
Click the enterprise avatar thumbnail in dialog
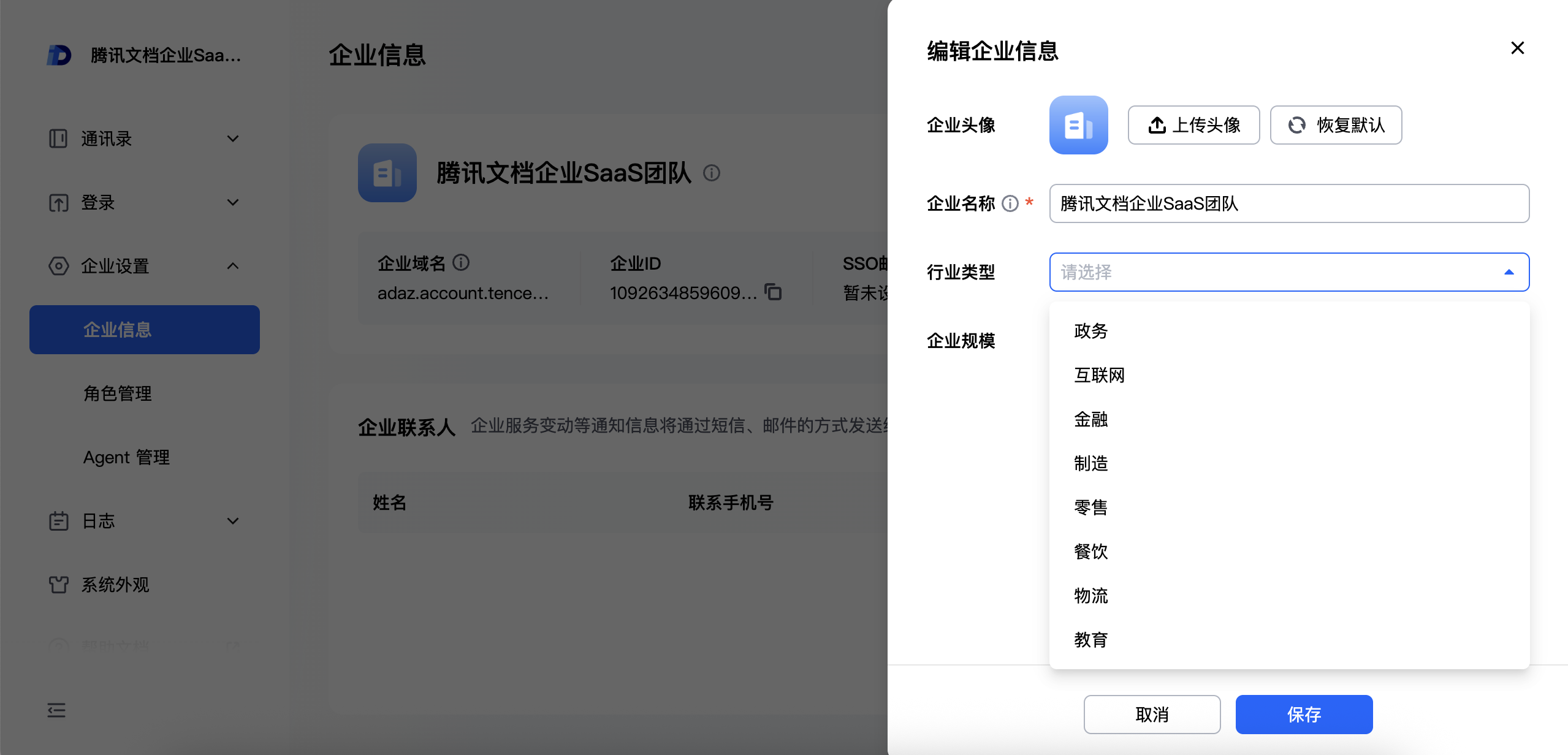coord(1078,125)
